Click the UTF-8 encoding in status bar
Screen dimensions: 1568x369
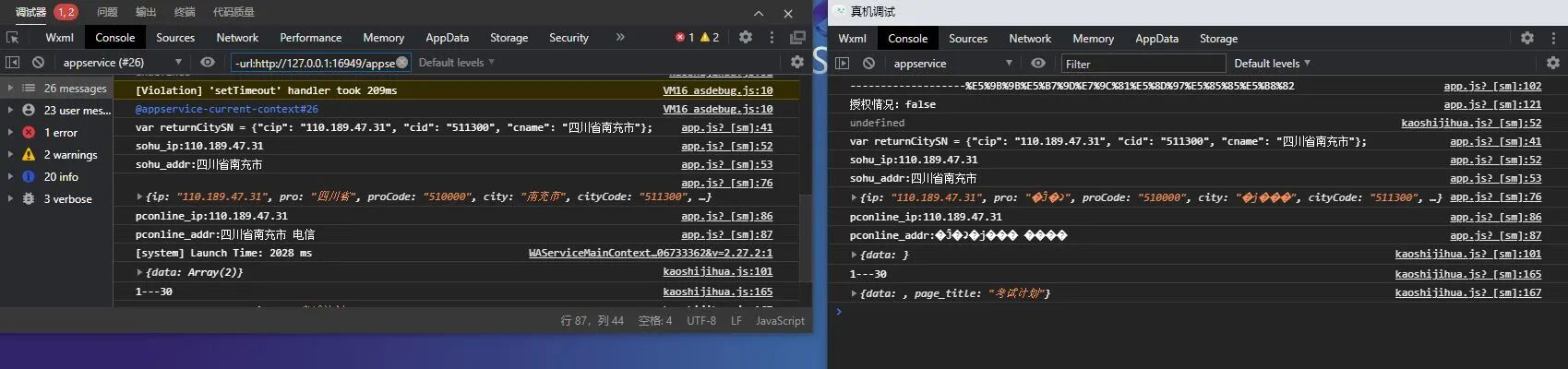click(x=701, y=320)
